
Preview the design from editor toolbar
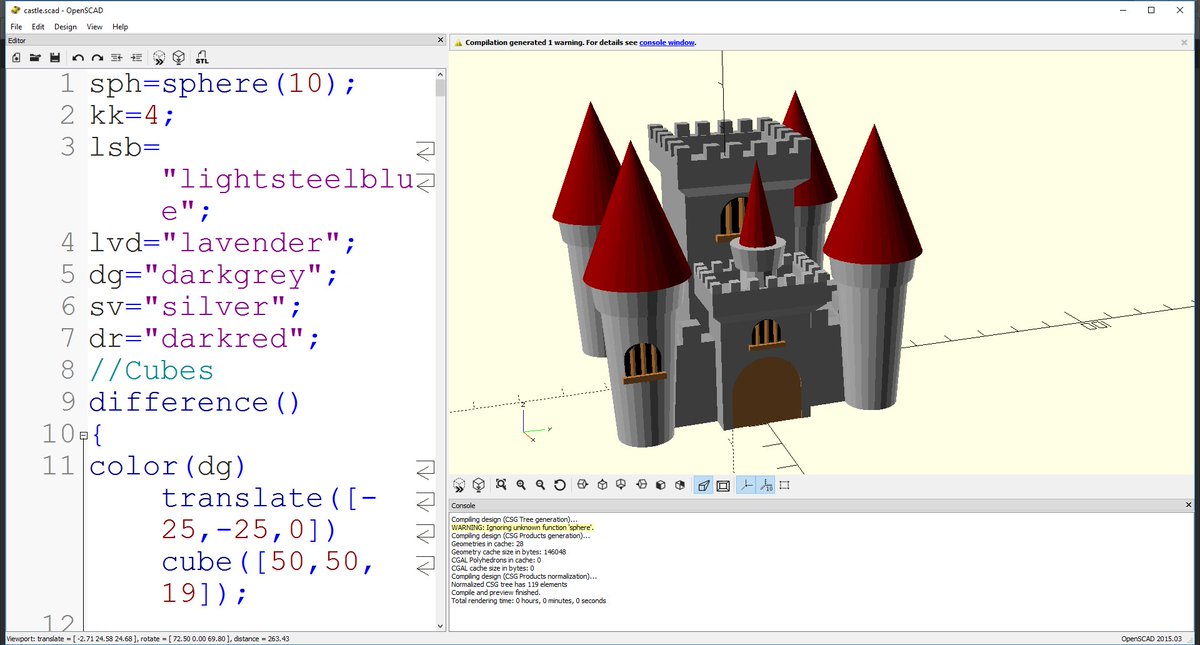pos(159,58)
